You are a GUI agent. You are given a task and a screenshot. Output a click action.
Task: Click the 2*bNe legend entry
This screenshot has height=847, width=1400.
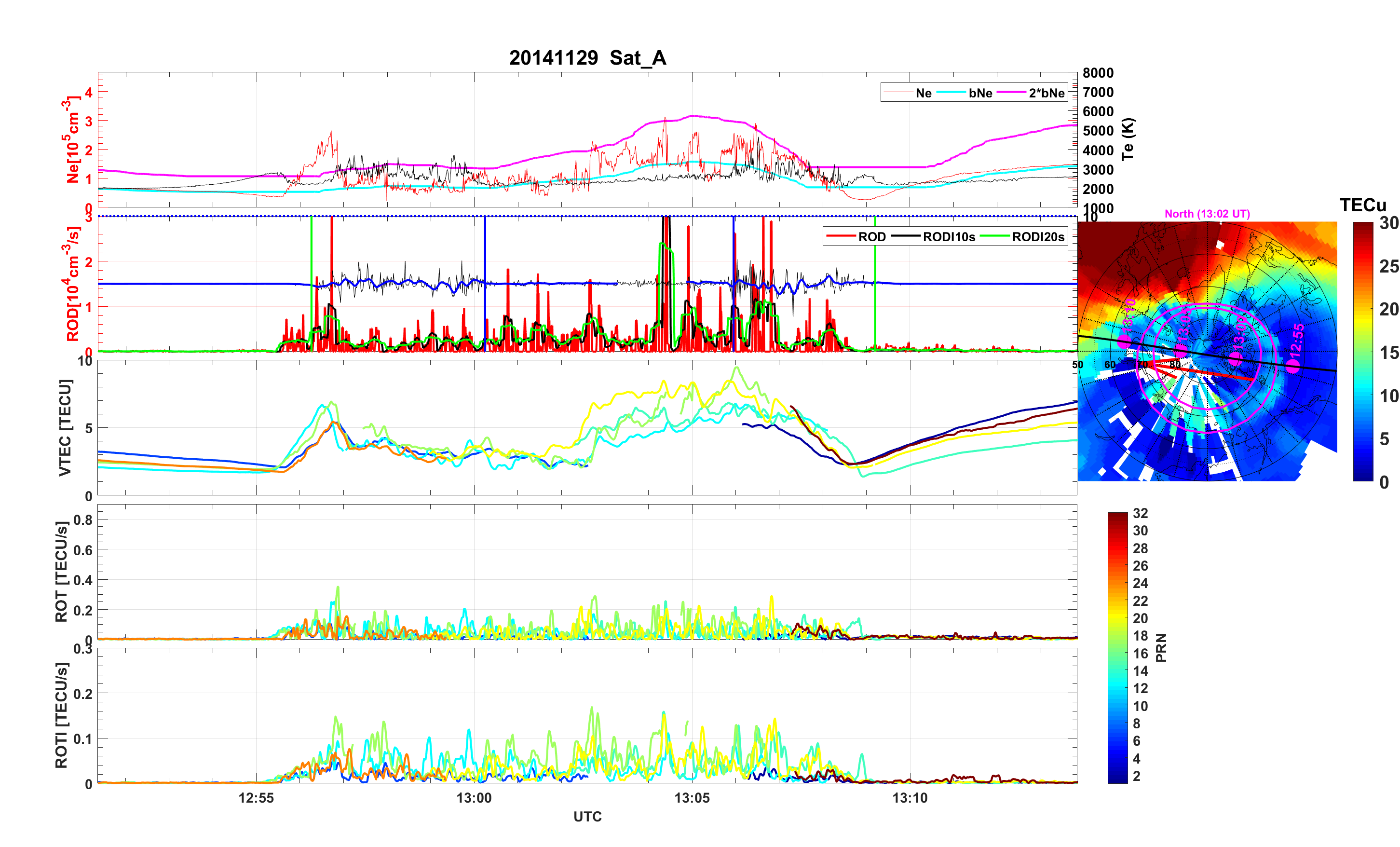pos(1046,93)
